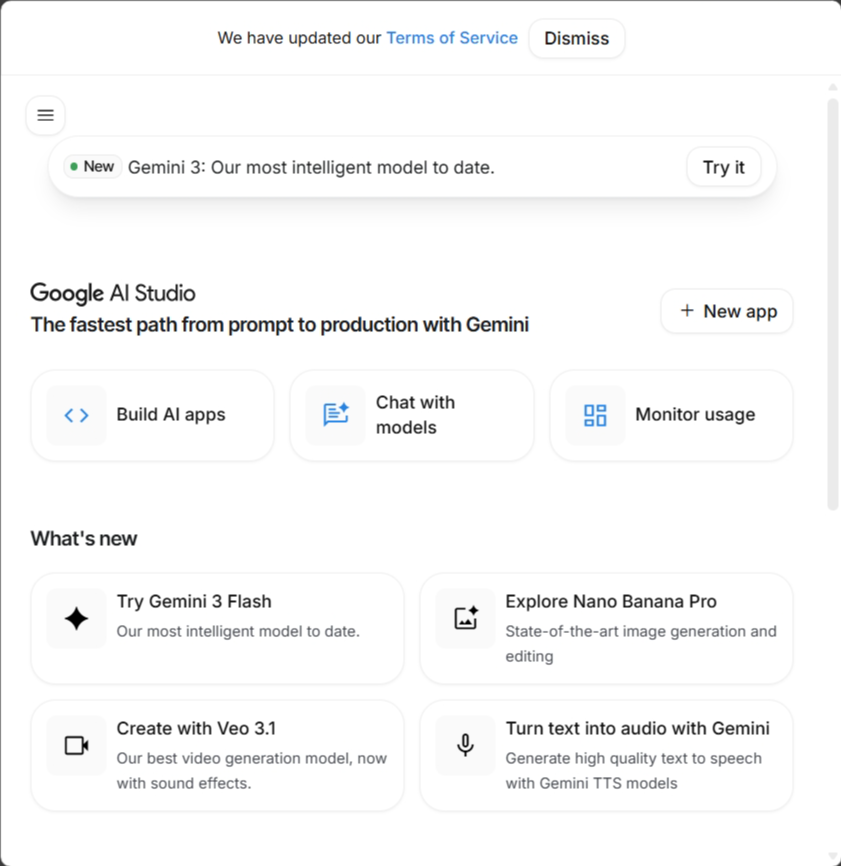
Task: Click the Nano Banana Pro image icon
Action: tap(465, 619)
